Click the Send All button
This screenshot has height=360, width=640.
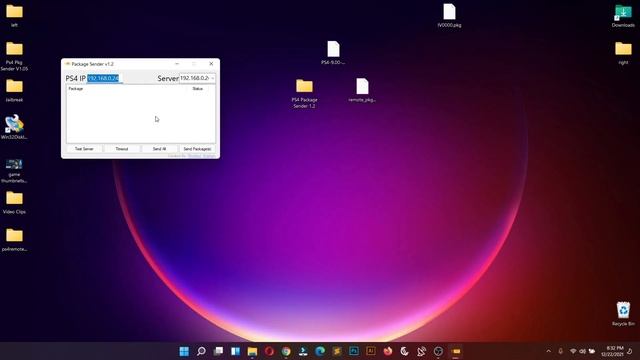(159, 149)
